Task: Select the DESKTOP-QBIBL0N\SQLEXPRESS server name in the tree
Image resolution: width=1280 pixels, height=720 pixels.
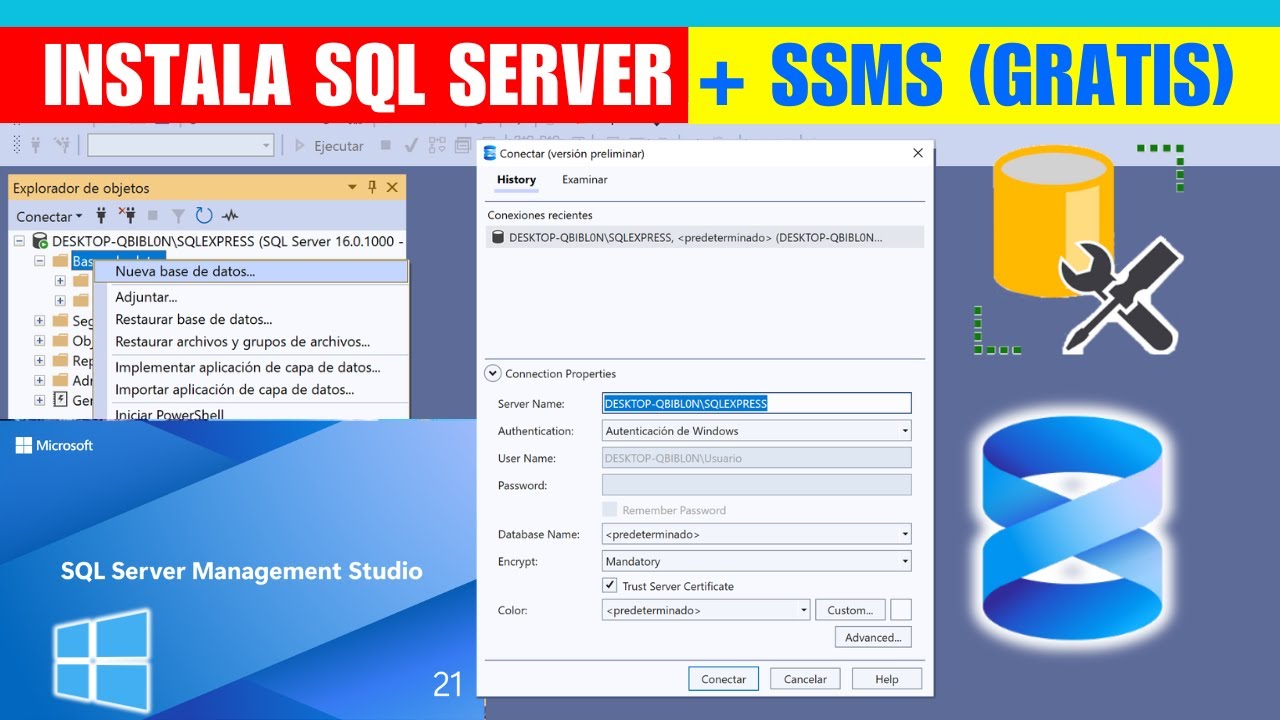Action: 228,241
